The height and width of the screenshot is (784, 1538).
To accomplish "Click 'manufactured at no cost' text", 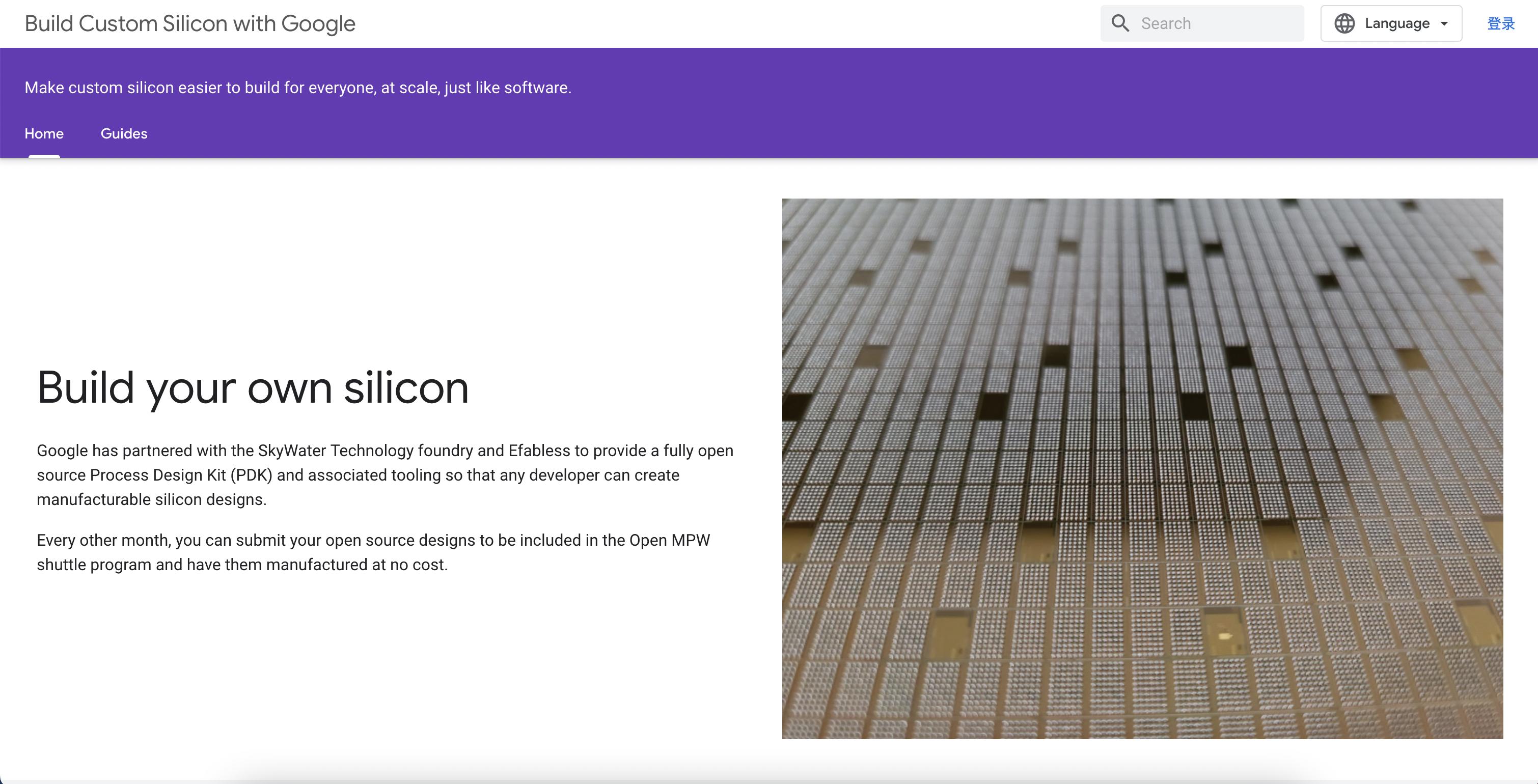I will (356, 565).
